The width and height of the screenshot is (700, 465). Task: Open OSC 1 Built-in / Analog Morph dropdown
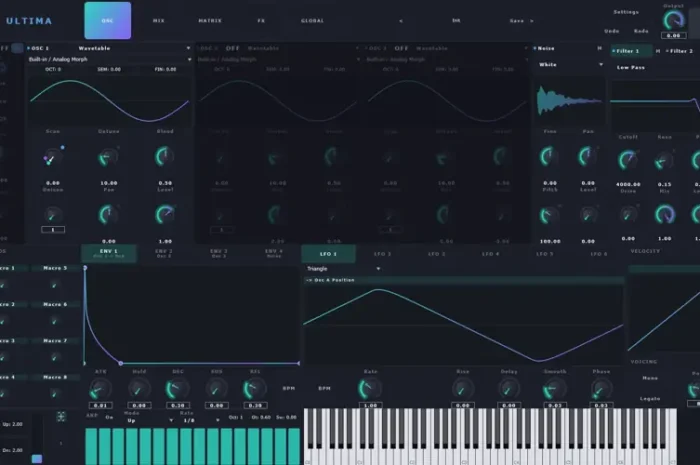click(110, 59)
